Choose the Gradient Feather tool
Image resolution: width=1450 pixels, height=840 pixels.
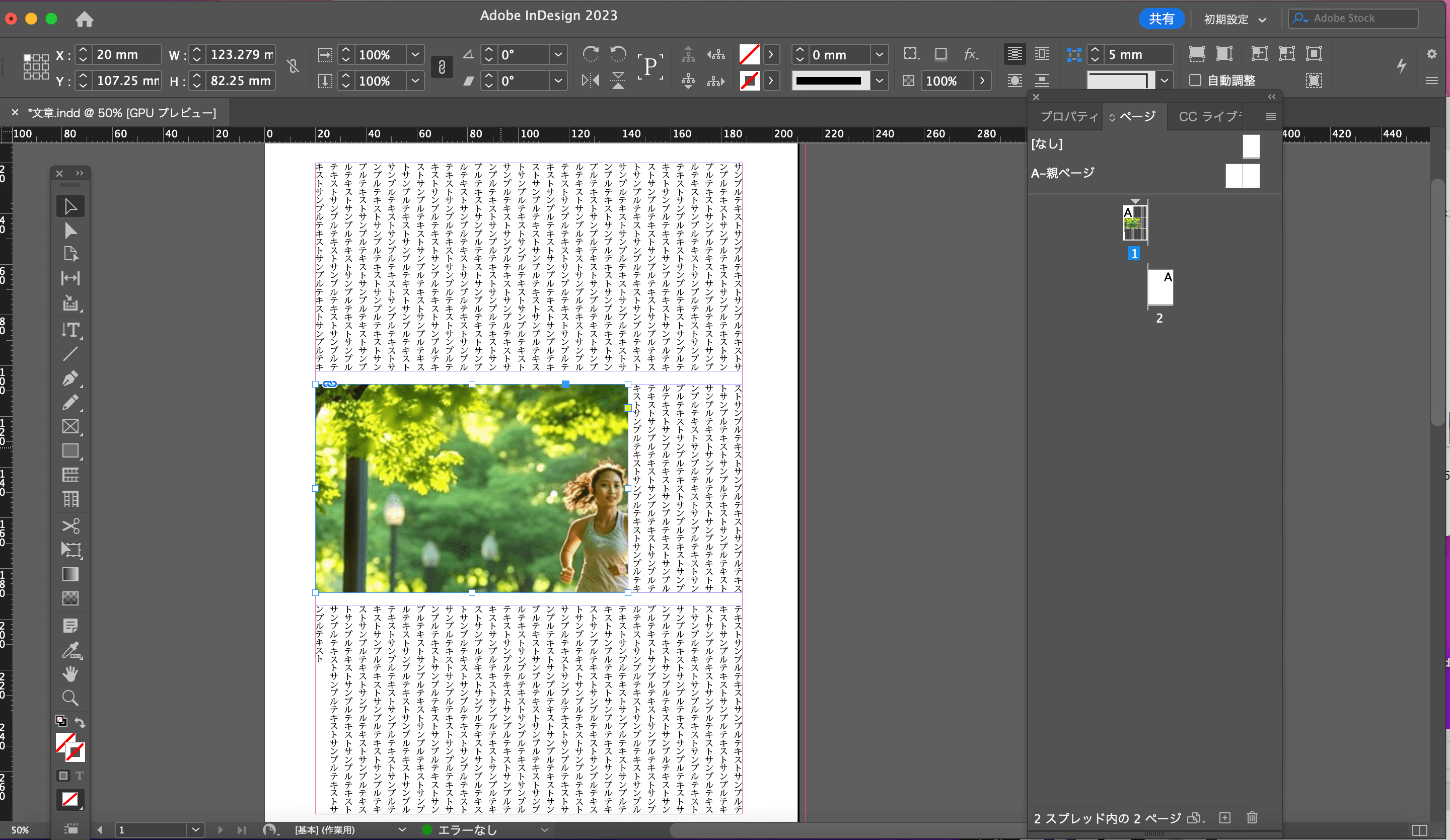(x=70, y=598)
